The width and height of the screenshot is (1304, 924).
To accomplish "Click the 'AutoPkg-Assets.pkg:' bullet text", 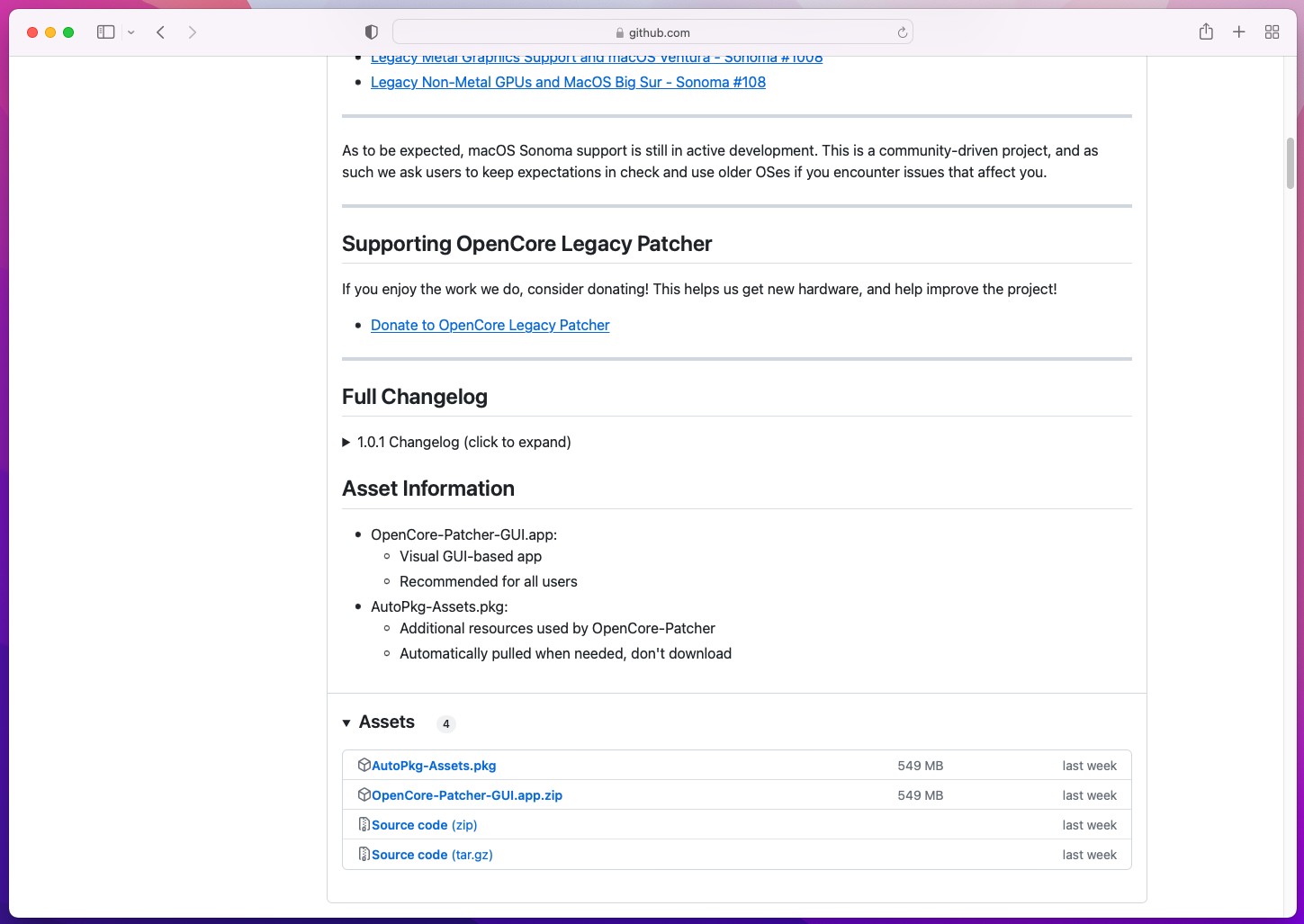I will 439,606.
